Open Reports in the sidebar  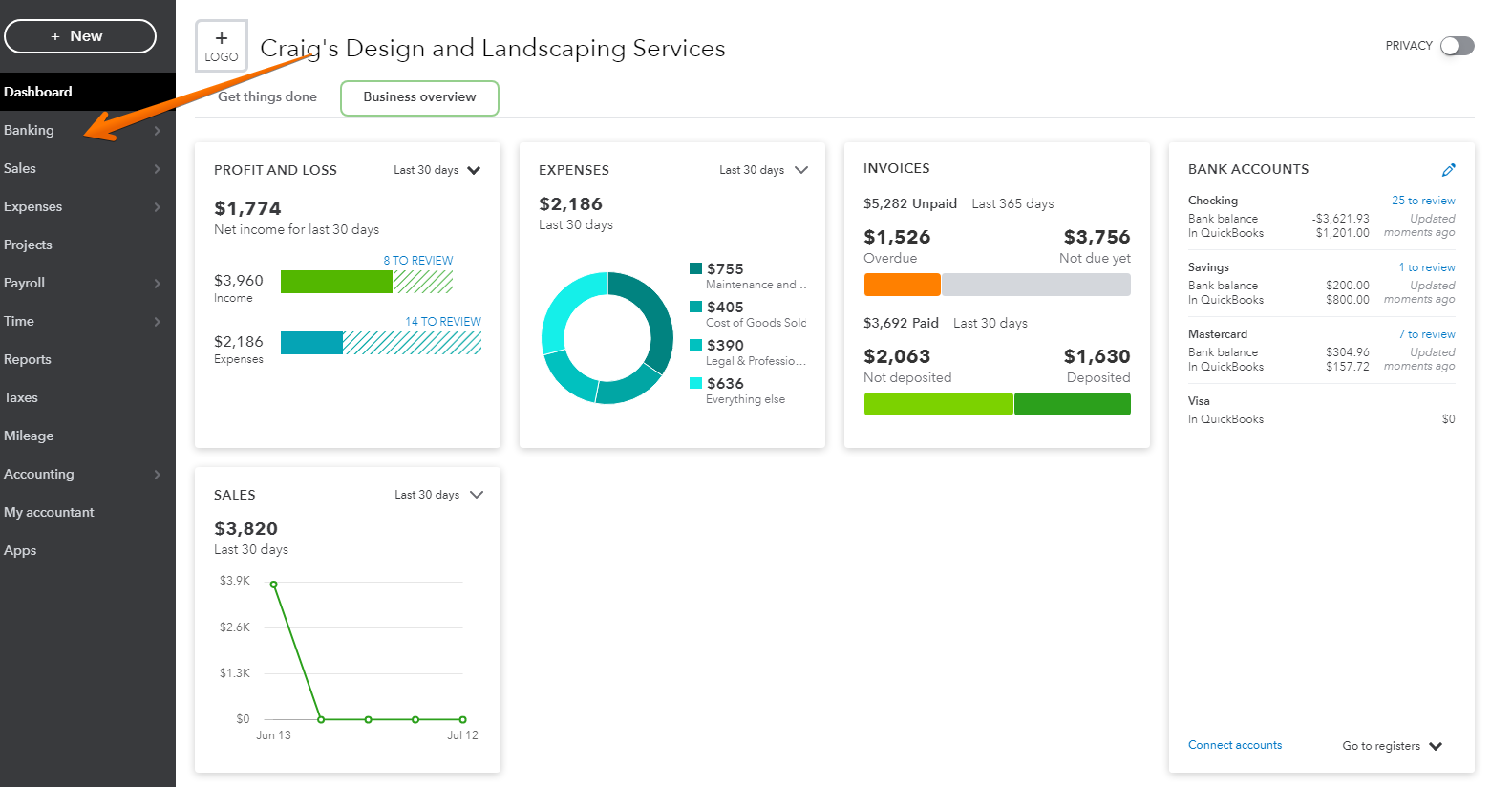[x=88, y=359]
